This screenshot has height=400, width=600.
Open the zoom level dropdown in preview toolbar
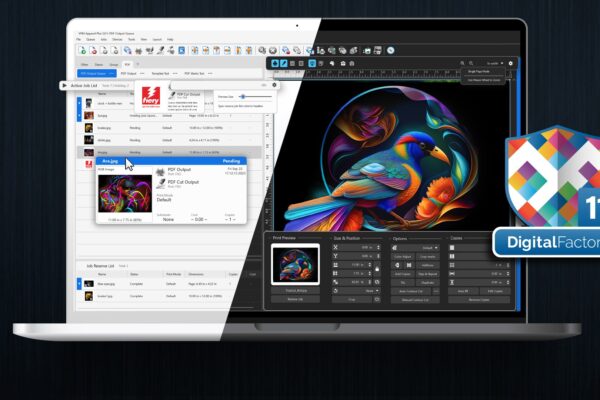[x=492, y=63]
